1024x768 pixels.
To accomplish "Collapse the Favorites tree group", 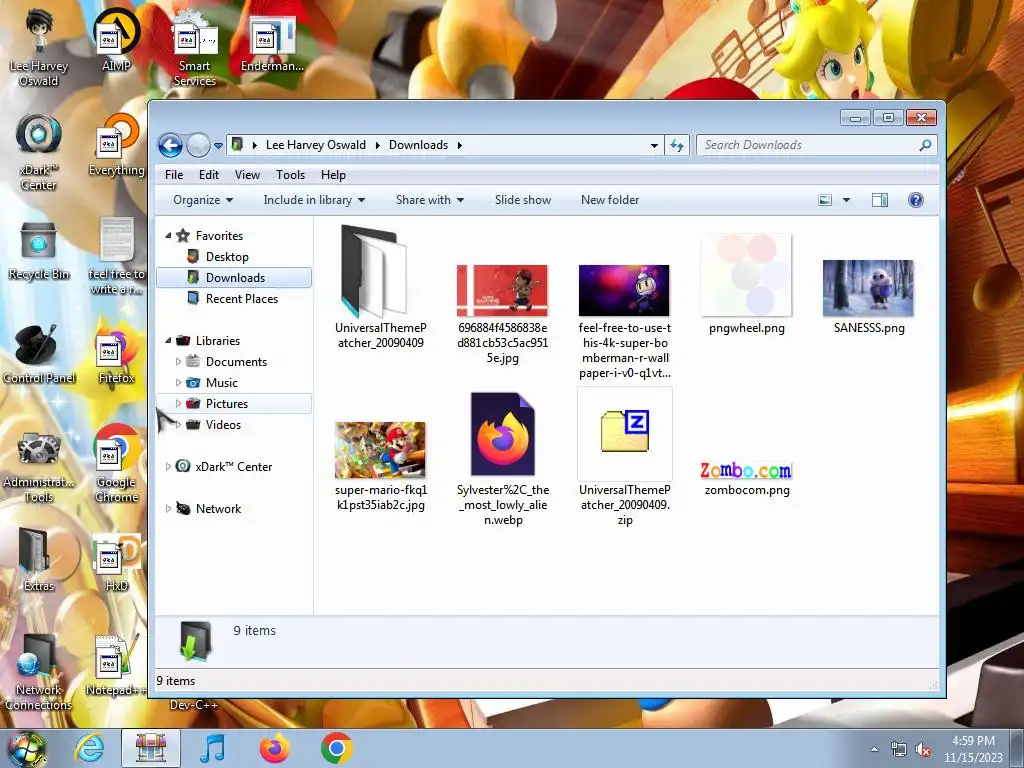I will pyautogui.click(x=168, y=235).
